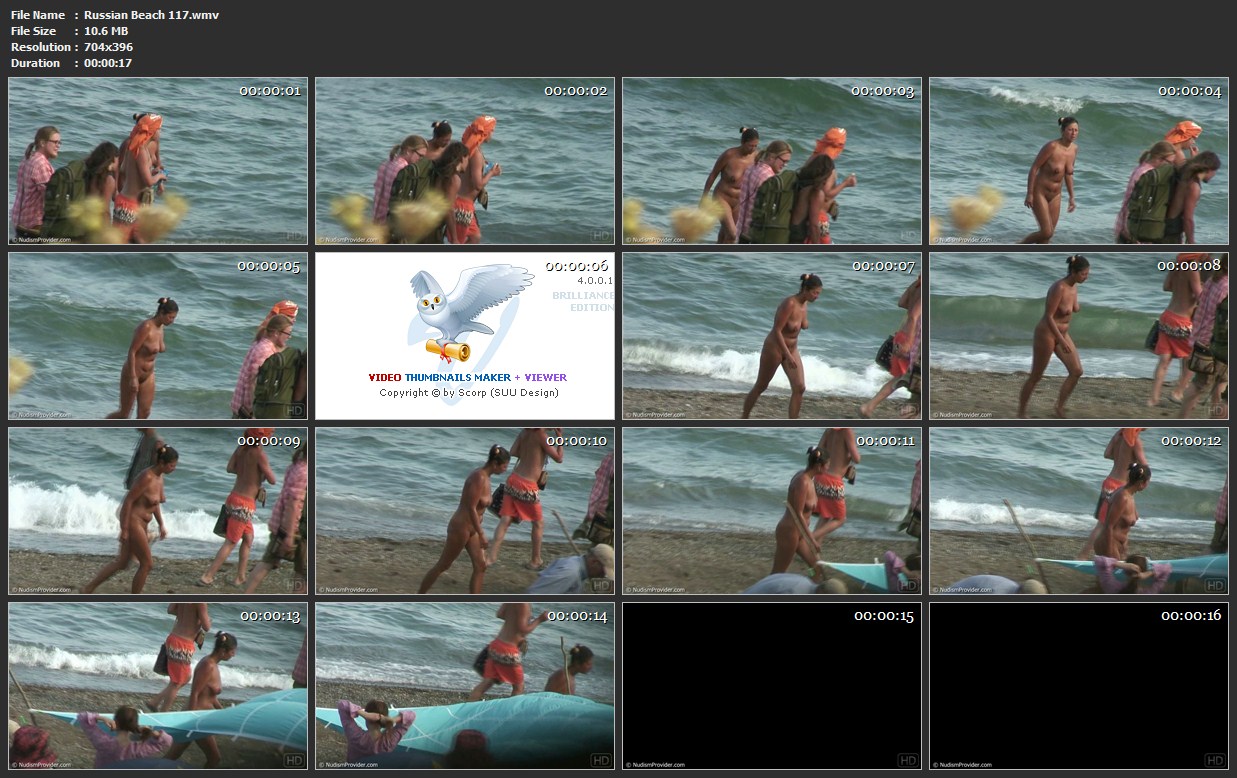Viewport: 1237px width, 778px height.
Task: Select the 00:00:12 thumbnail frame
Action: click(x=1079, y=511)
